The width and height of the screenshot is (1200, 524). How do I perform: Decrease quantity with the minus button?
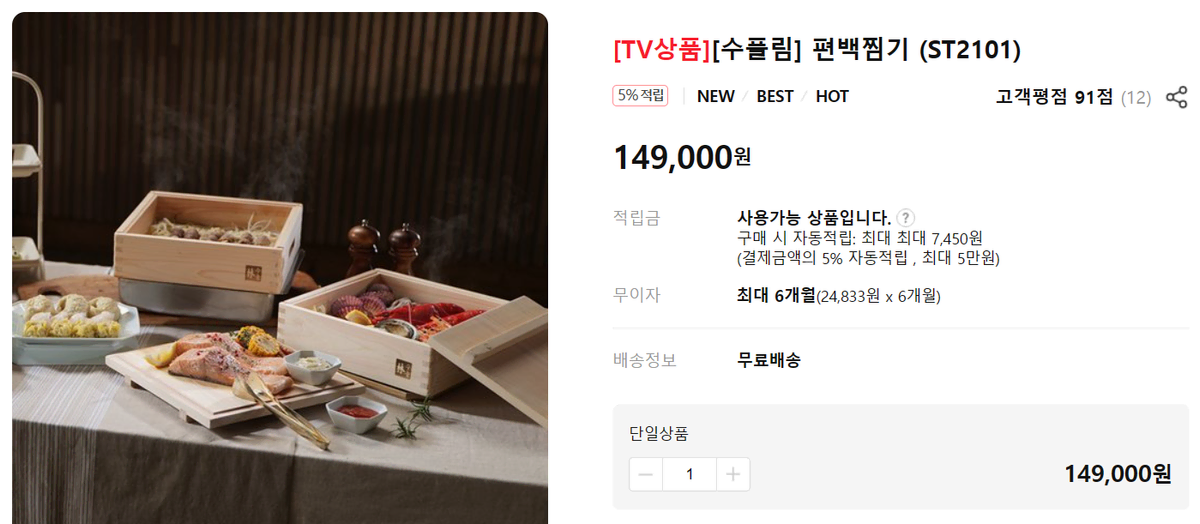(x=646, y=474)
